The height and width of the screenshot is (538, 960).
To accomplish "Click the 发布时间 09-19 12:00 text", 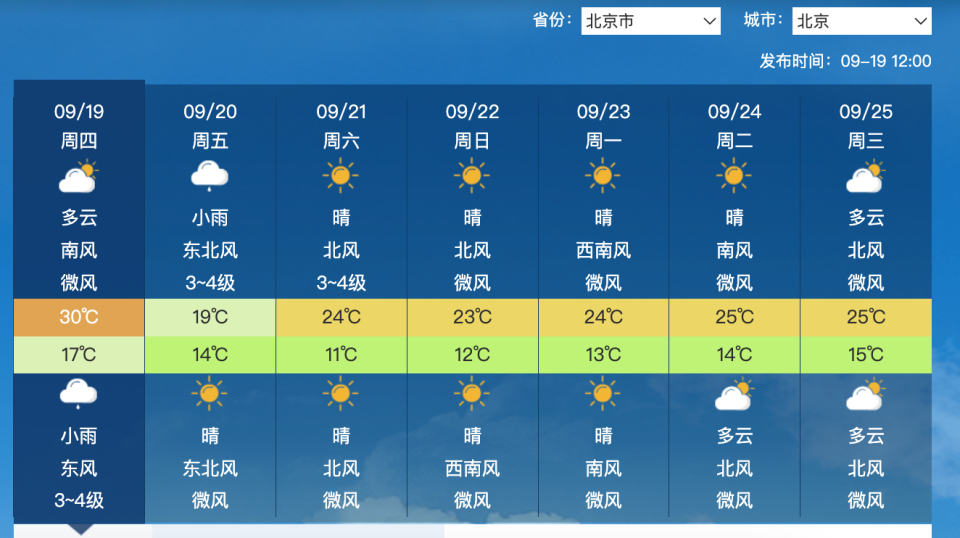I will click(x=846, y=61).
